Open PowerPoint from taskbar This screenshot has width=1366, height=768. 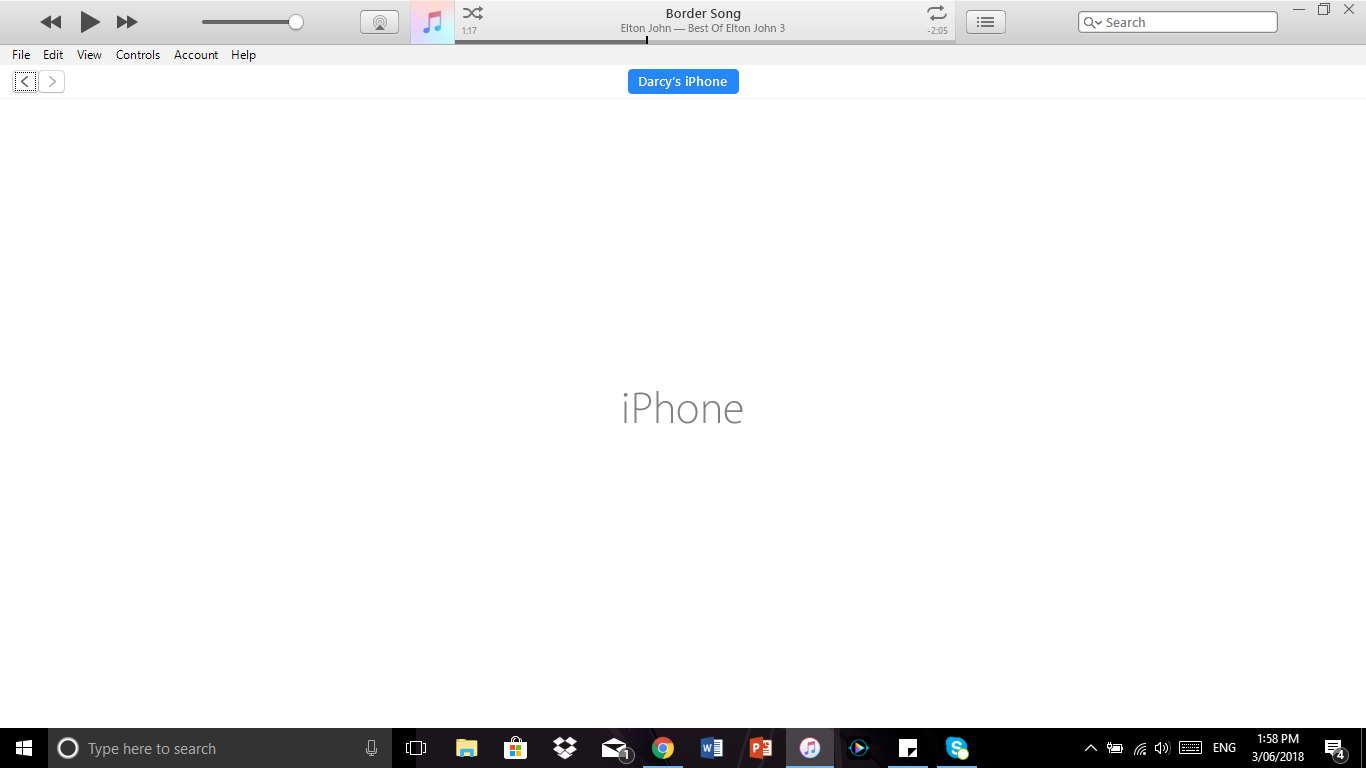[x=760, y=748]
